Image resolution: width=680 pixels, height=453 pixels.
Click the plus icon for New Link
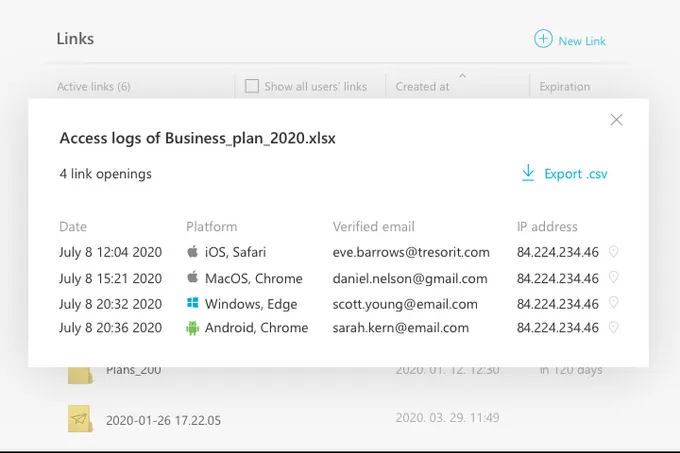543,39
